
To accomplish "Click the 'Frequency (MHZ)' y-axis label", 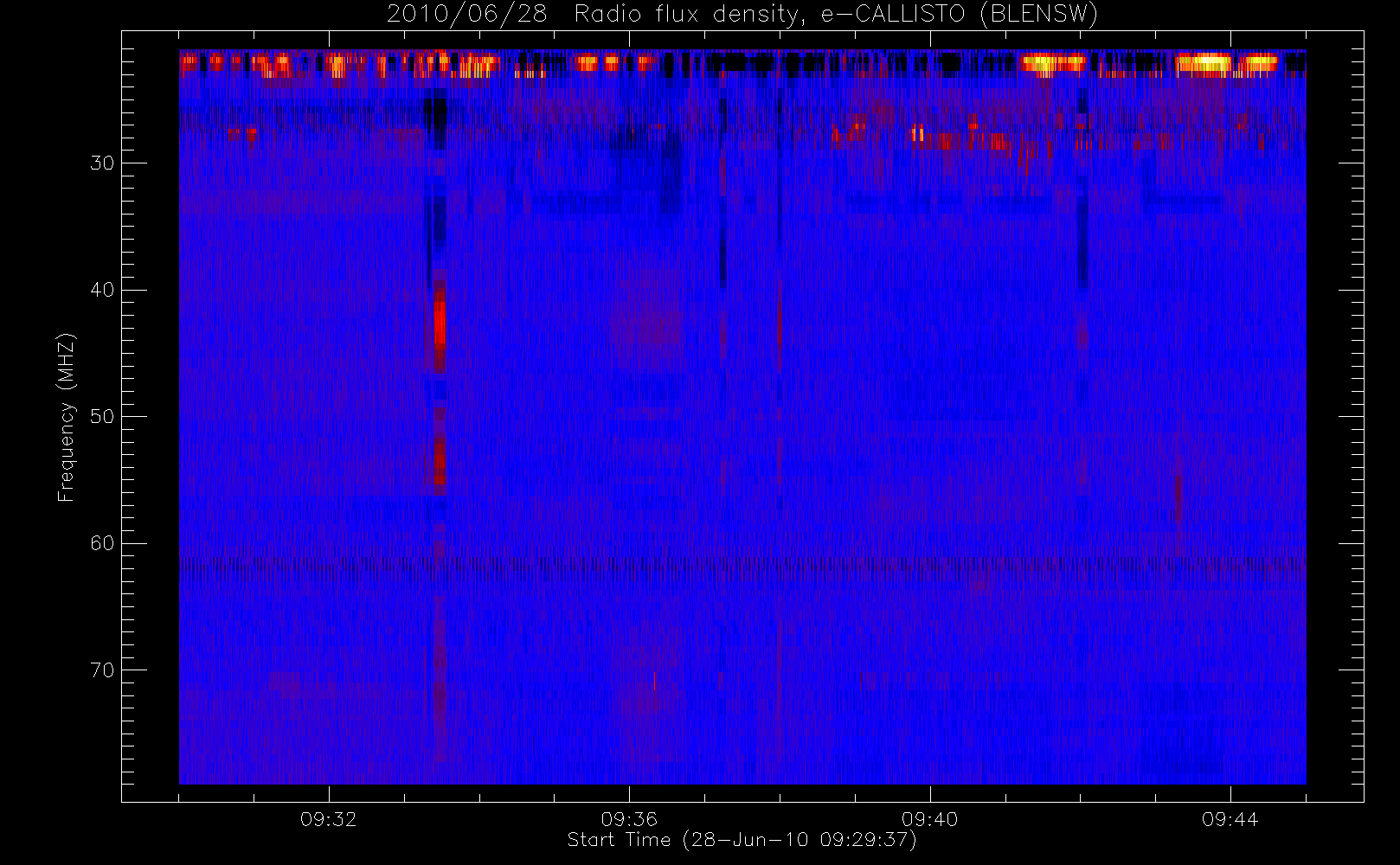I will [67, 417].
